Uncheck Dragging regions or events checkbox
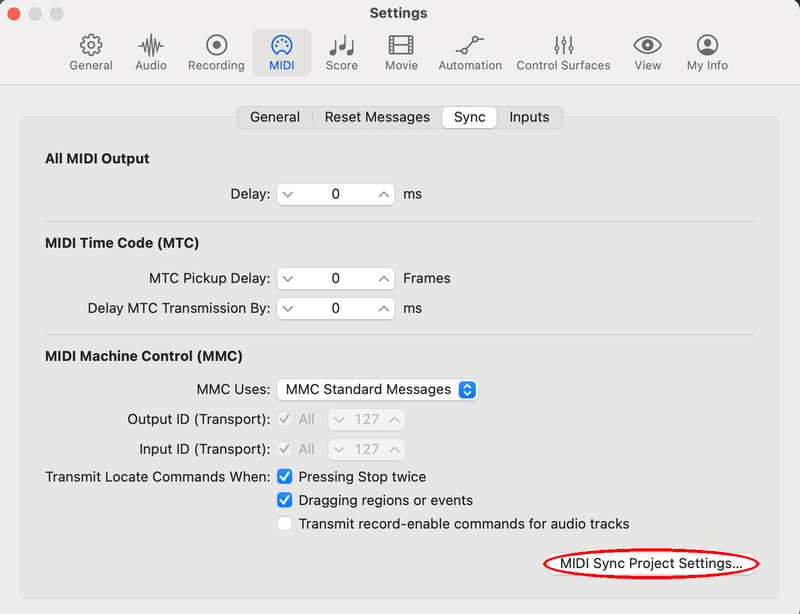 [285, 500]
